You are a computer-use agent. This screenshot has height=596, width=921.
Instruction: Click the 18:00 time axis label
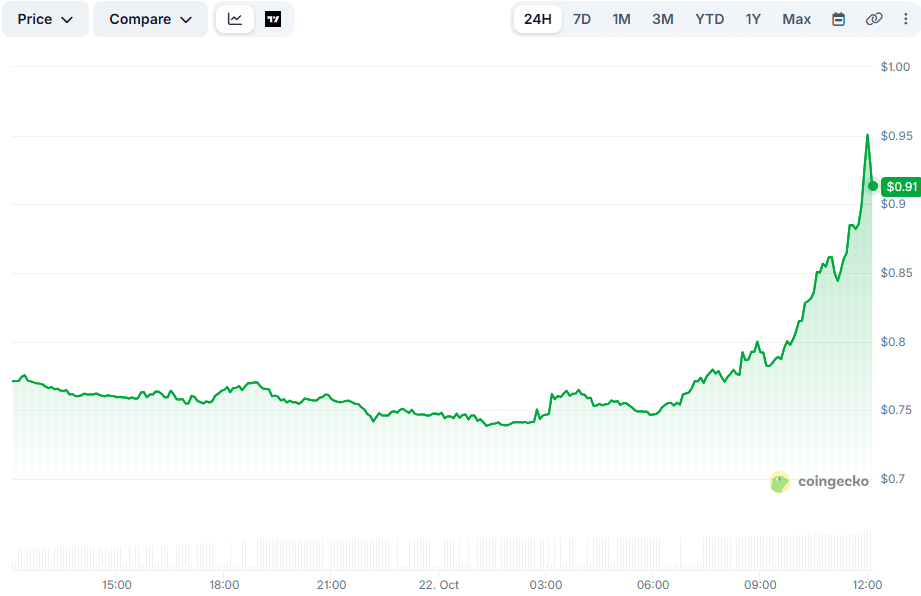pos(224,585)
